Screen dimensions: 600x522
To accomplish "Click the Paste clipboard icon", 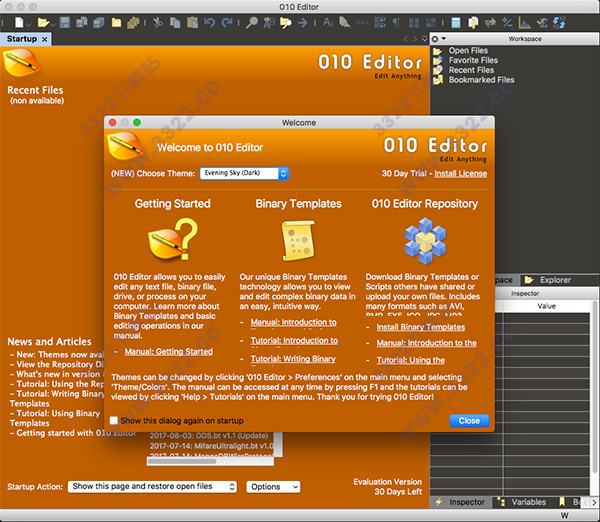I will coord(192,23).
